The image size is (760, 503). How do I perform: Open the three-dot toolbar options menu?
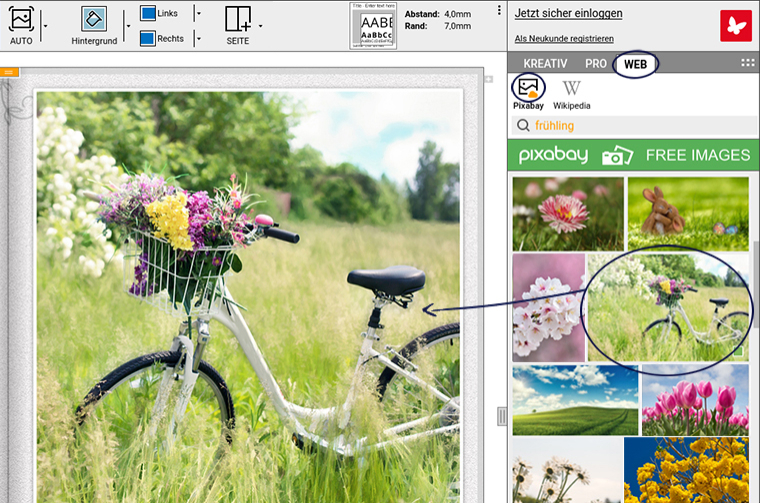[x=499, y=11]
